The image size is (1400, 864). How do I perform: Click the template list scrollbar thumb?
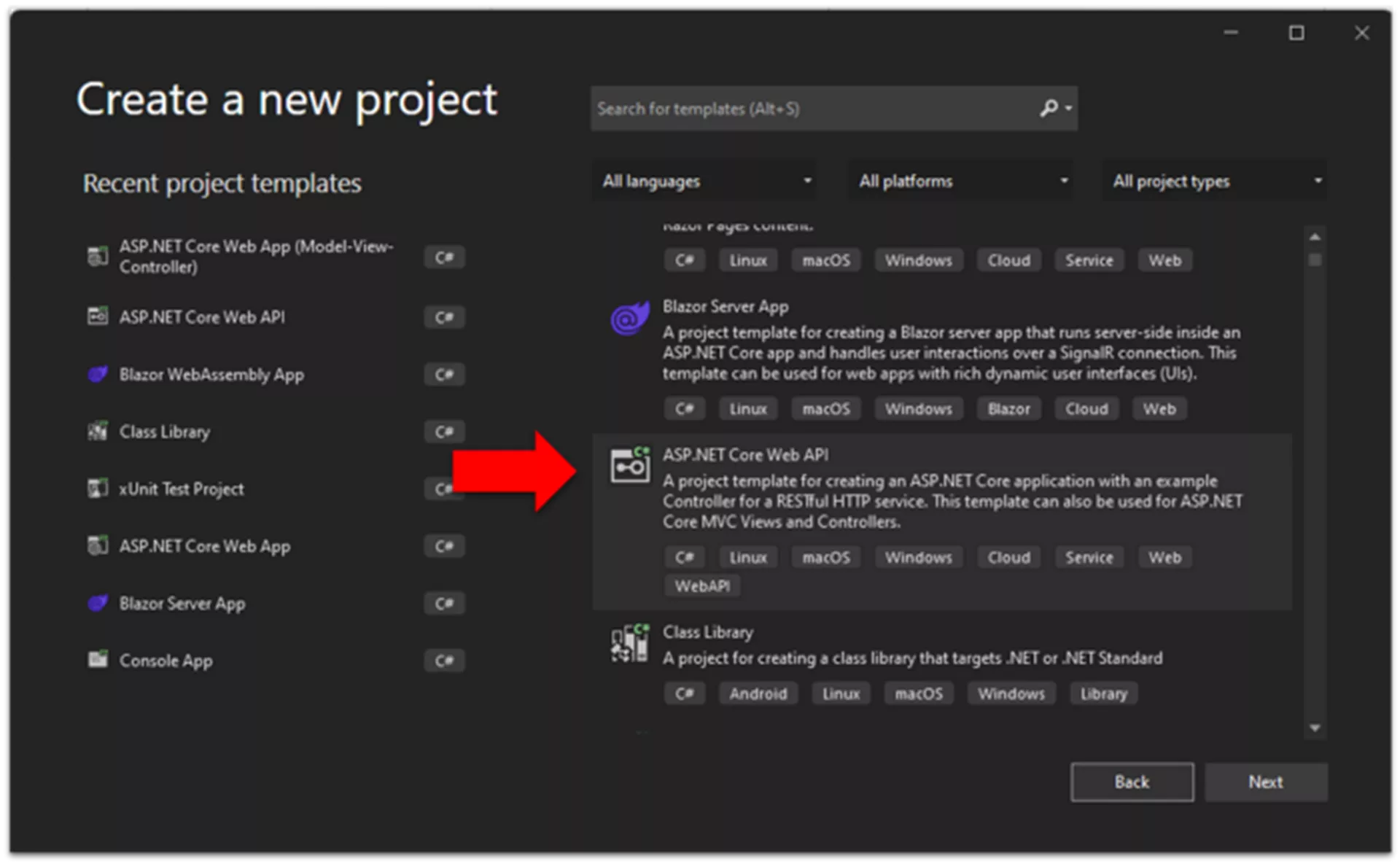pyautogui.click(x=1315, y=260)
